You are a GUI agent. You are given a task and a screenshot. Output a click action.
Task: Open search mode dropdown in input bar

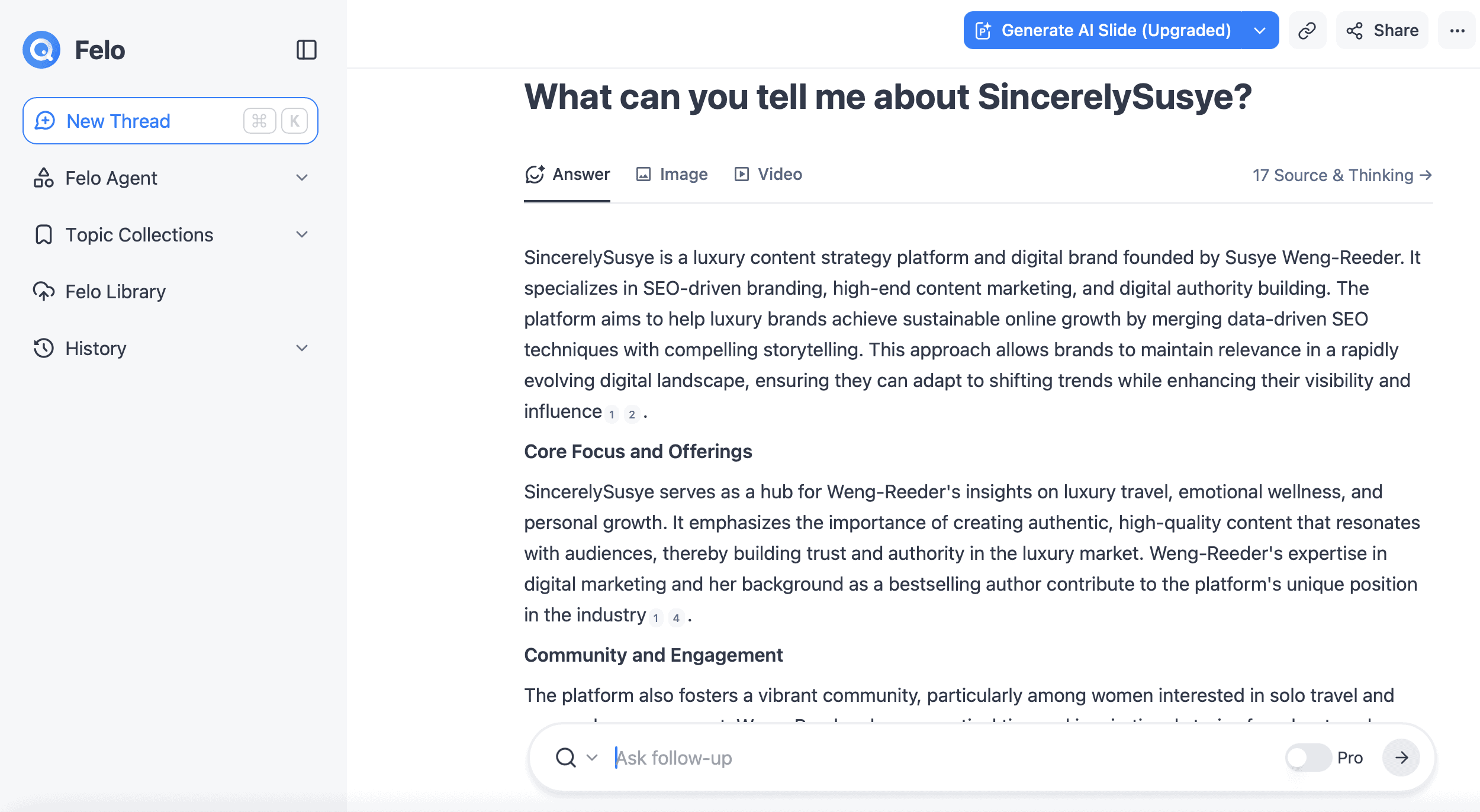tap(592, 758)
